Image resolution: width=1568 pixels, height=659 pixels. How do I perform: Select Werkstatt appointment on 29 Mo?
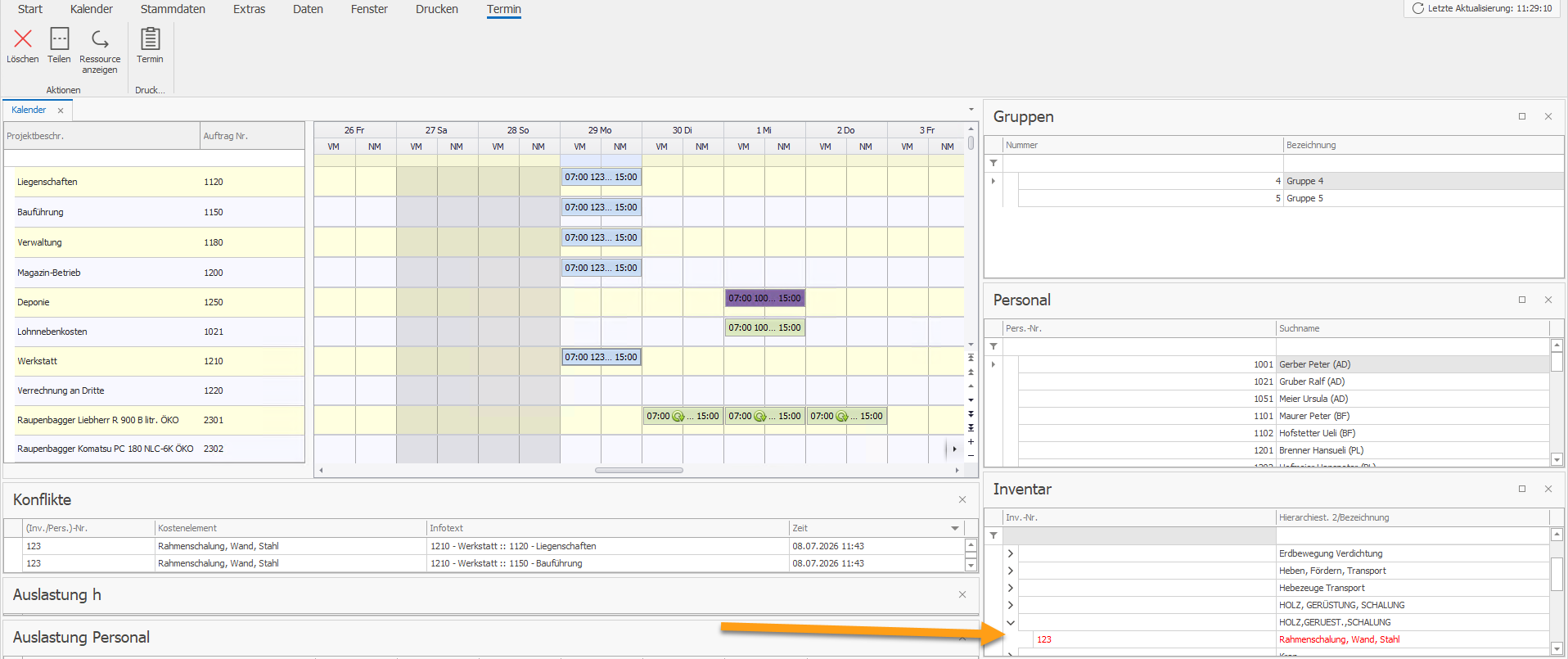click(x=601, y=357)
